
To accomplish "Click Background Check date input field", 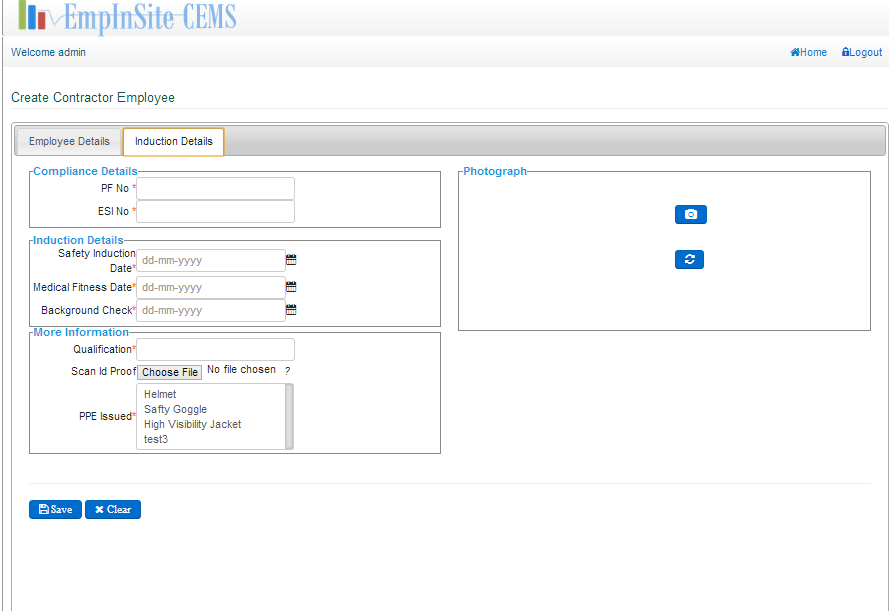I will (x=211, y=310).
